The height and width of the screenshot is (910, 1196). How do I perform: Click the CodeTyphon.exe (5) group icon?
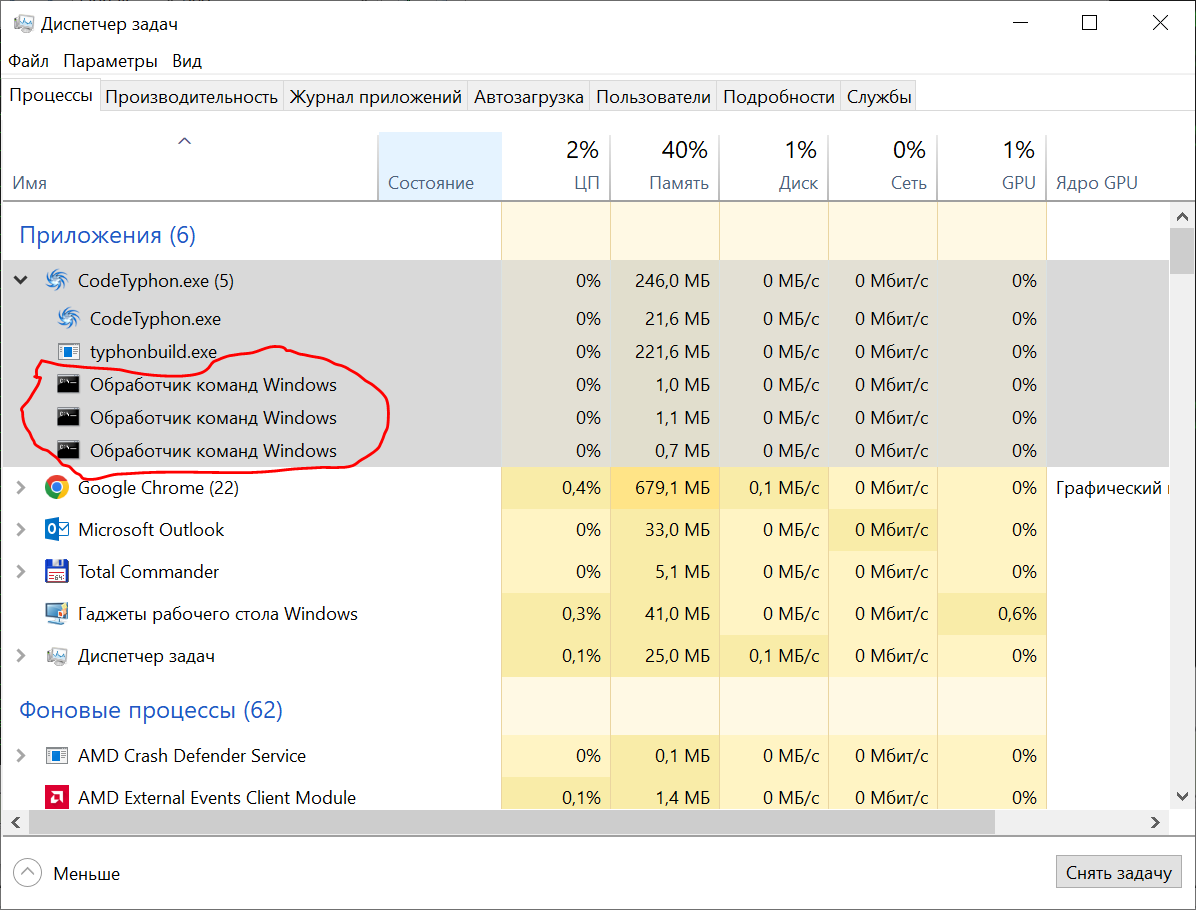pyautogui.click(x=56, y=281)
